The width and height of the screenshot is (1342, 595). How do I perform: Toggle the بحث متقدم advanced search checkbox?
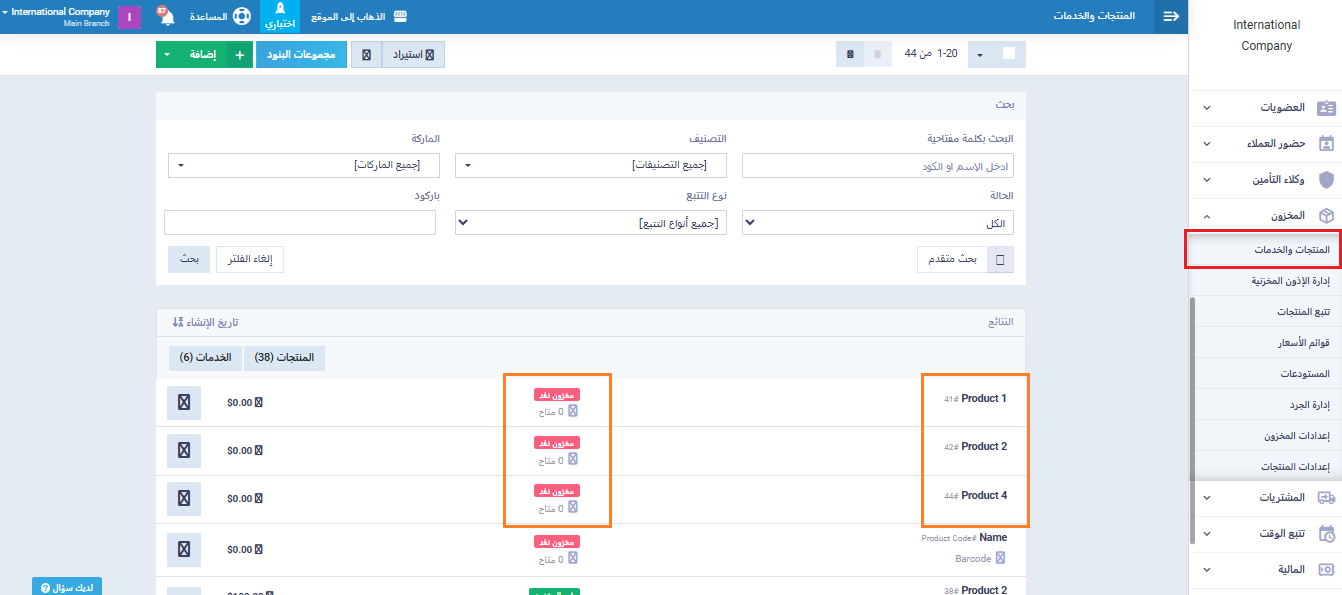coord(1000,260)
